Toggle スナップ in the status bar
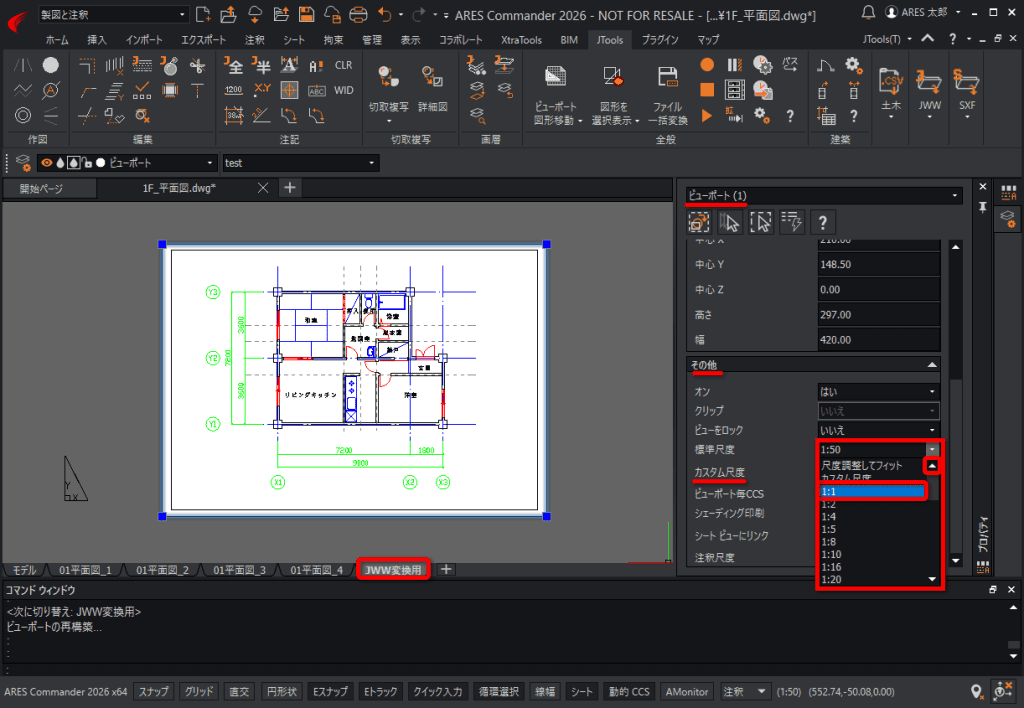 pyautogui.click(x=154, y=691)
